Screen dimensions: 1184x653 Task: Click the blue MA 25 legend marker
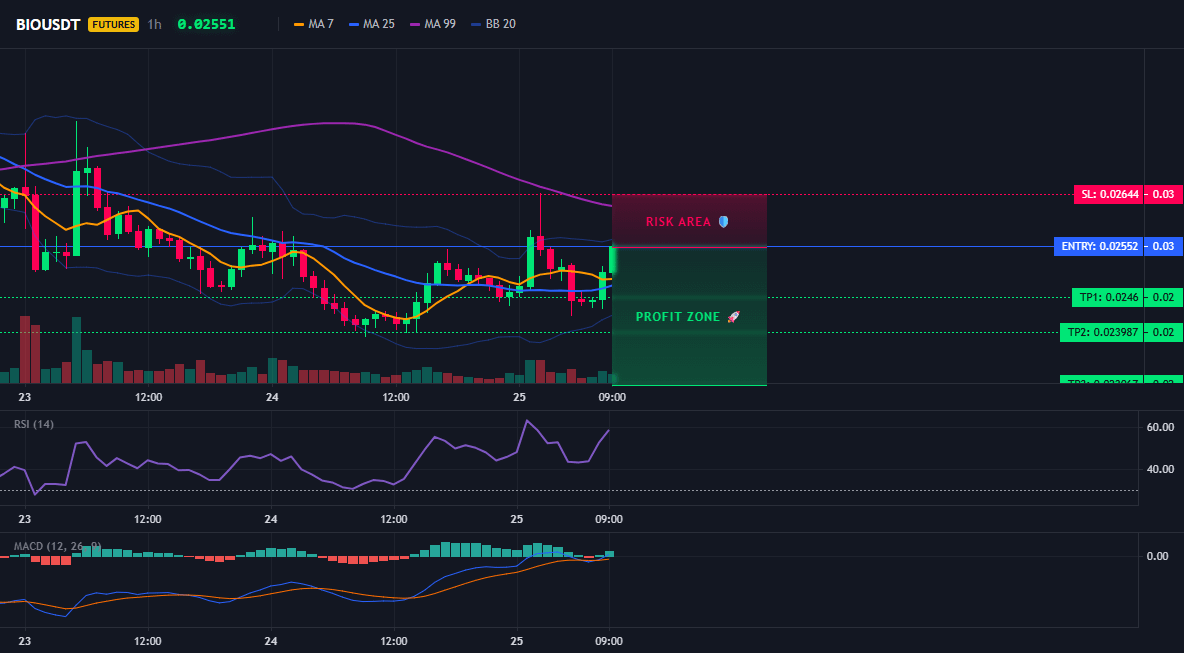pos(354,24)
